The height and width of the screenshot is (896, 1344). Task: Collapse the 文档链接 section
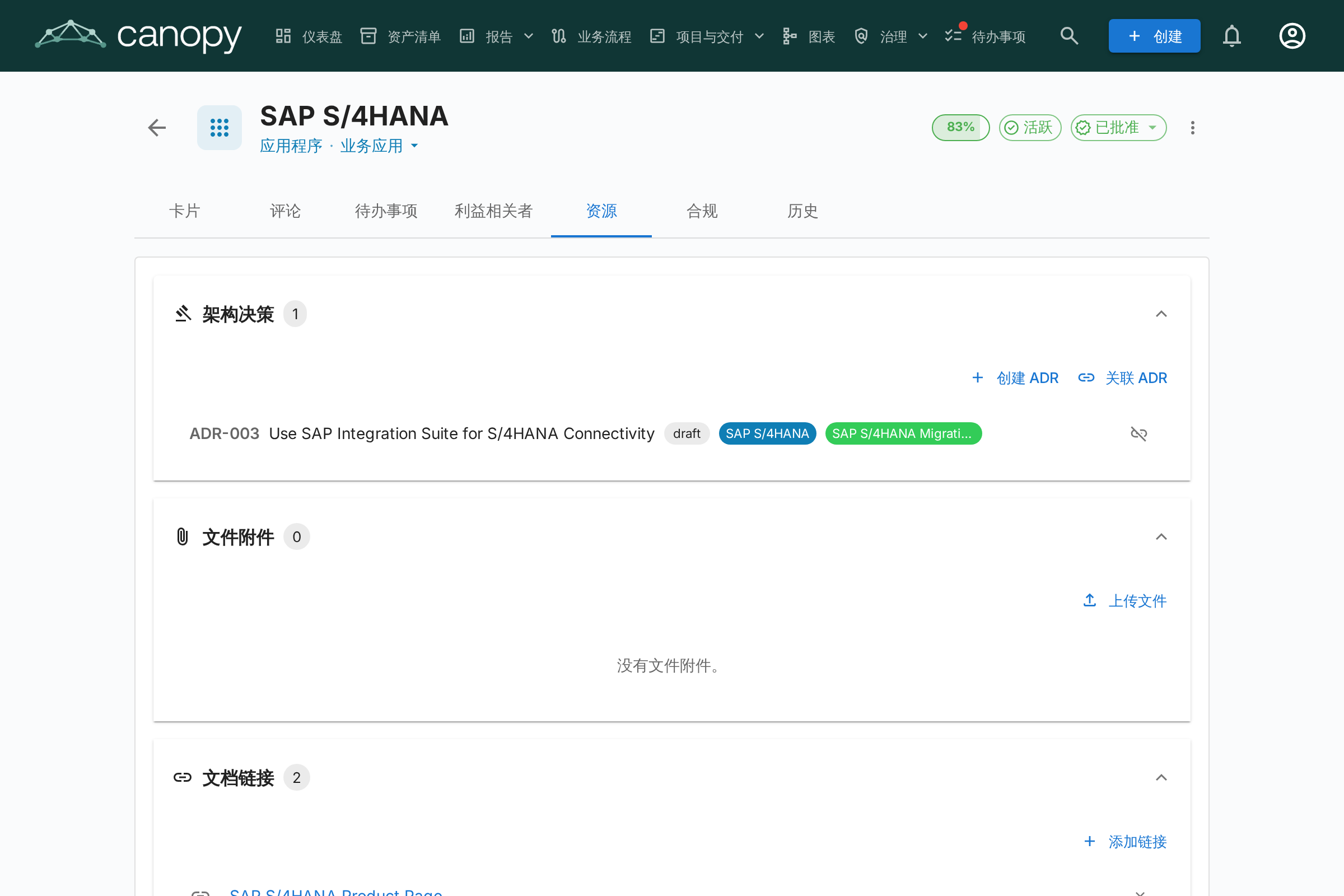[1161, 777]
